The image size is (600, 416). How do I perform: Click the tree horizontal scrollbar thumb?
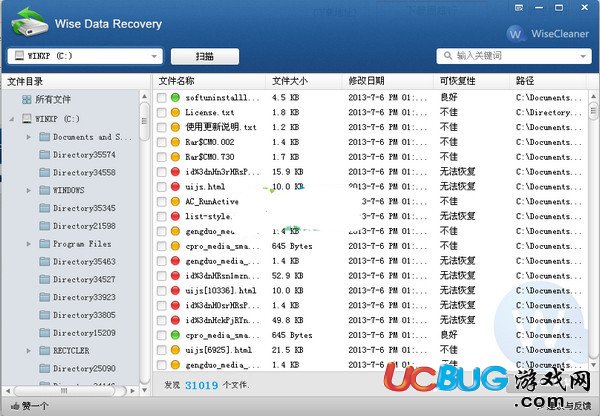point(64,391)
